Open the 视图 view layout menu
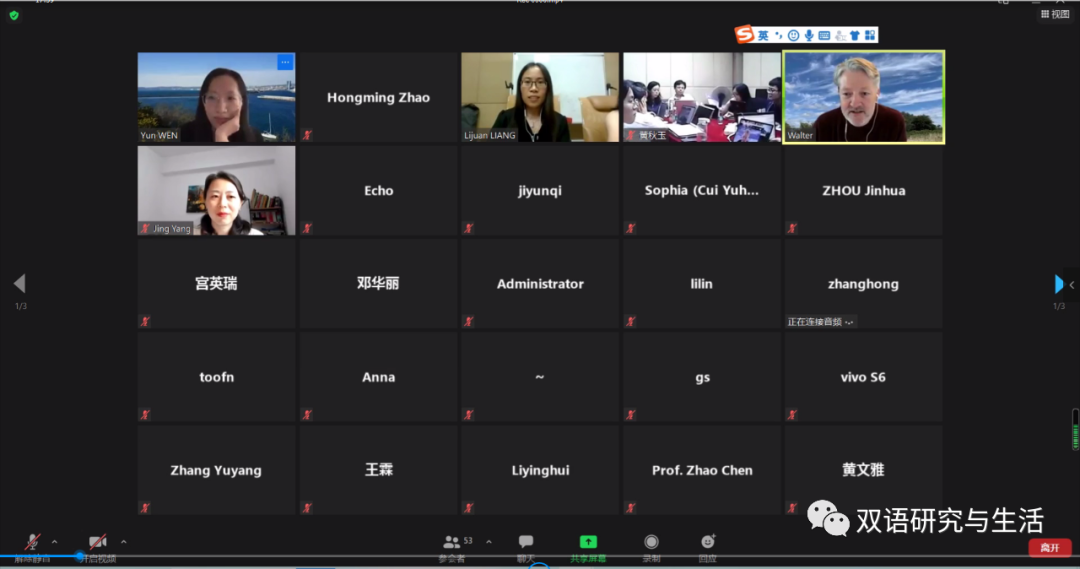This screenshot has height=569, width=1080. tap(1055, 15)
